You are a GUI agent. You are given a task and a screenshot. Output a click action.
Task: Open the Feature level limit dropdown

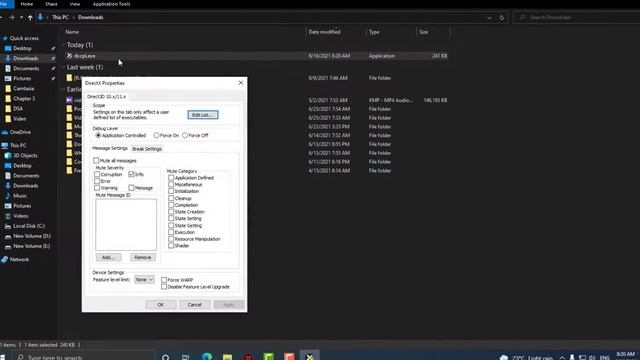point(144,280)
